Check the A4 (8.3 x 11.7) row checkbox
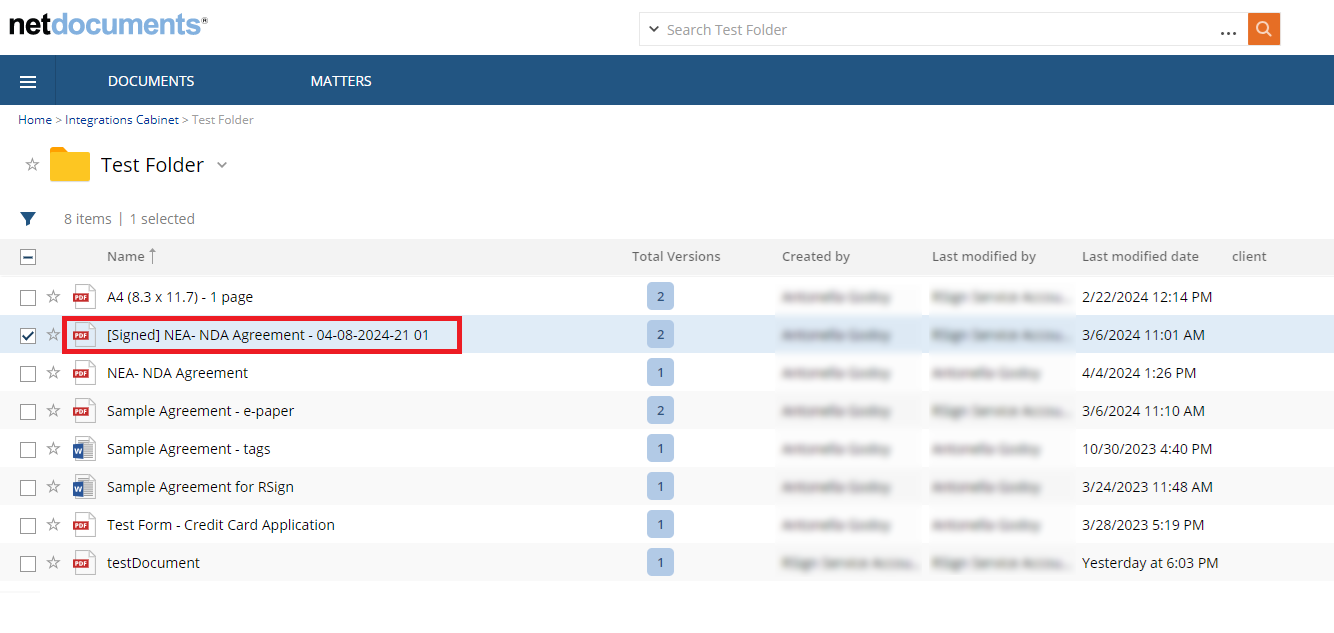The height and width of the screenshot is (633, 1334). (28, 297)
